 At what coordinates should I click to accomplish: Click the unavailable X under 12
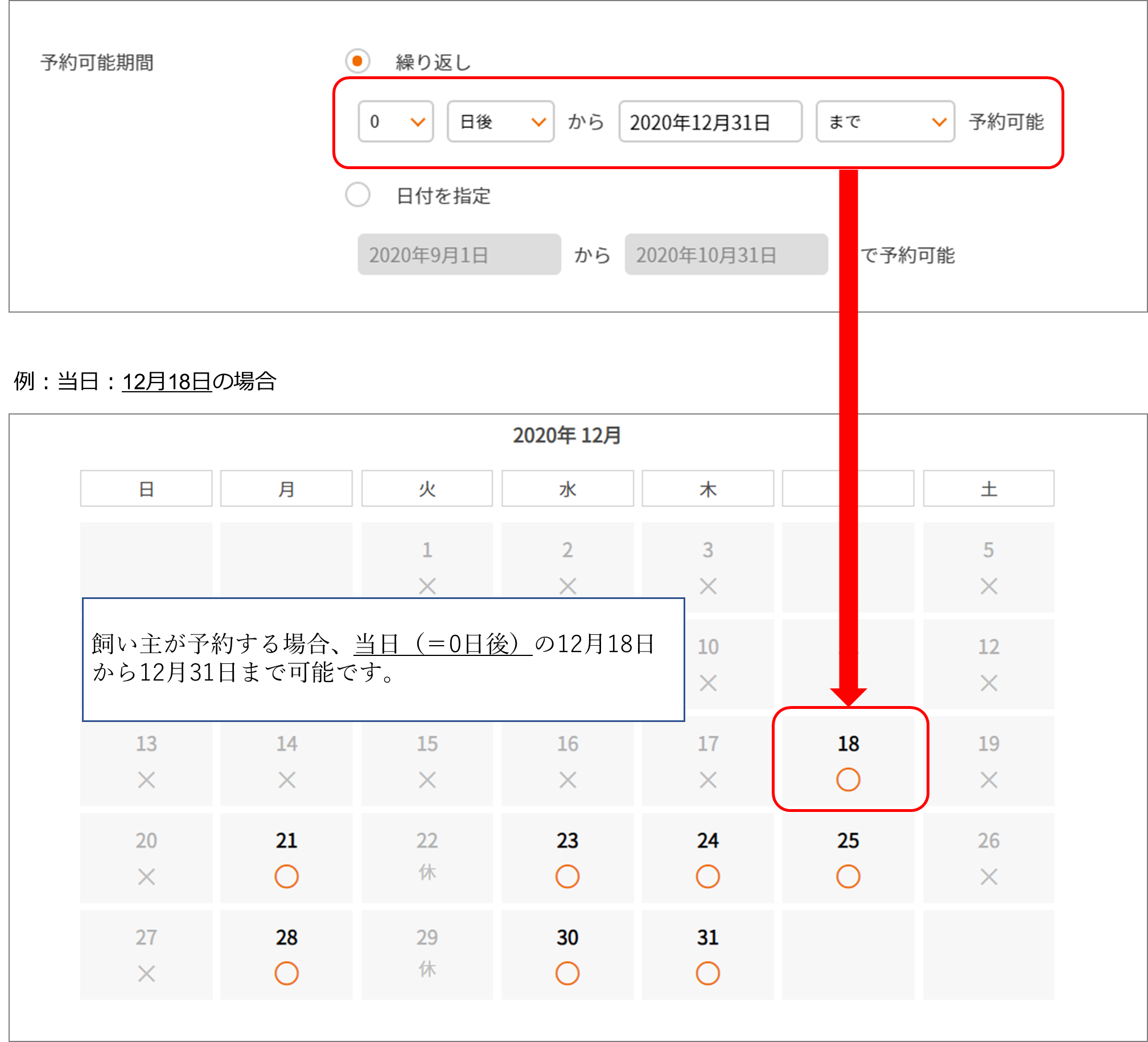coord(989,683)
